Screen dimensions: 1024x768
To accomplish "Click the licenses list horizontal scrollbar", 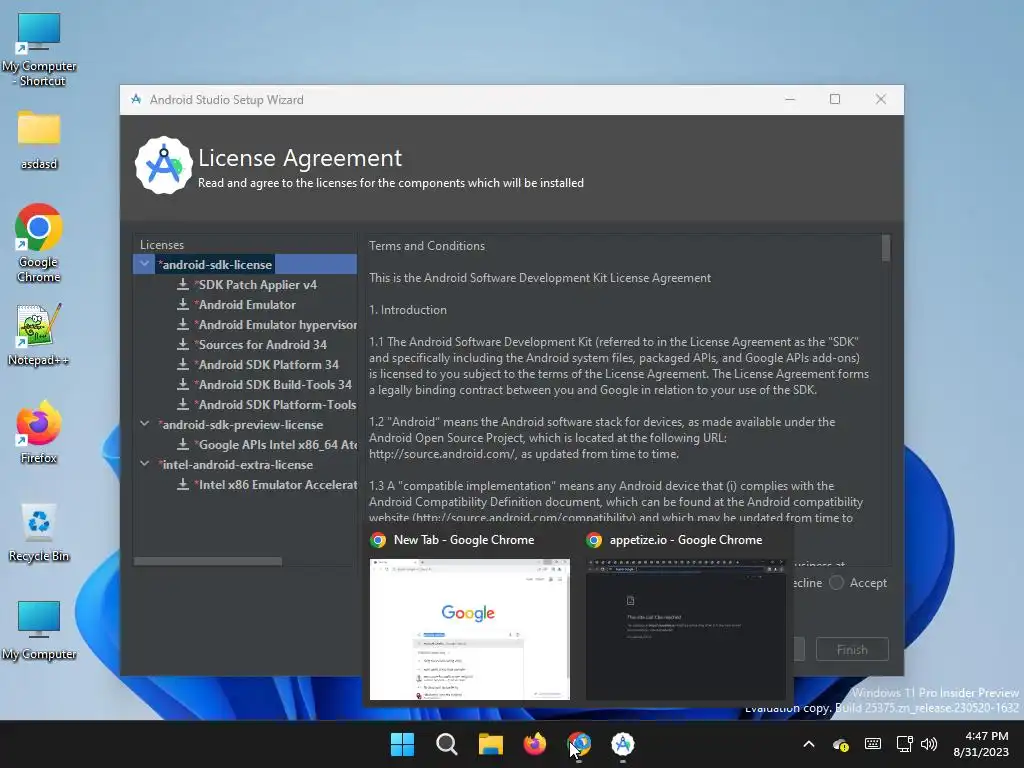I will (x=208, y=561).
